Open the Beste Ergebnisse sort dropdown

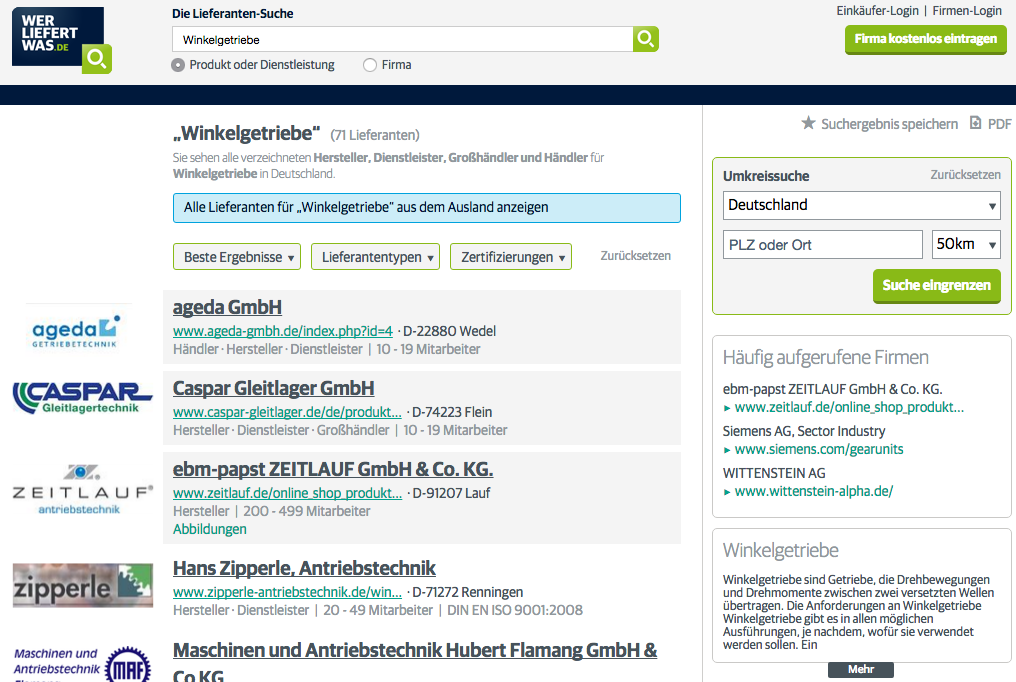tap(237, 257)
